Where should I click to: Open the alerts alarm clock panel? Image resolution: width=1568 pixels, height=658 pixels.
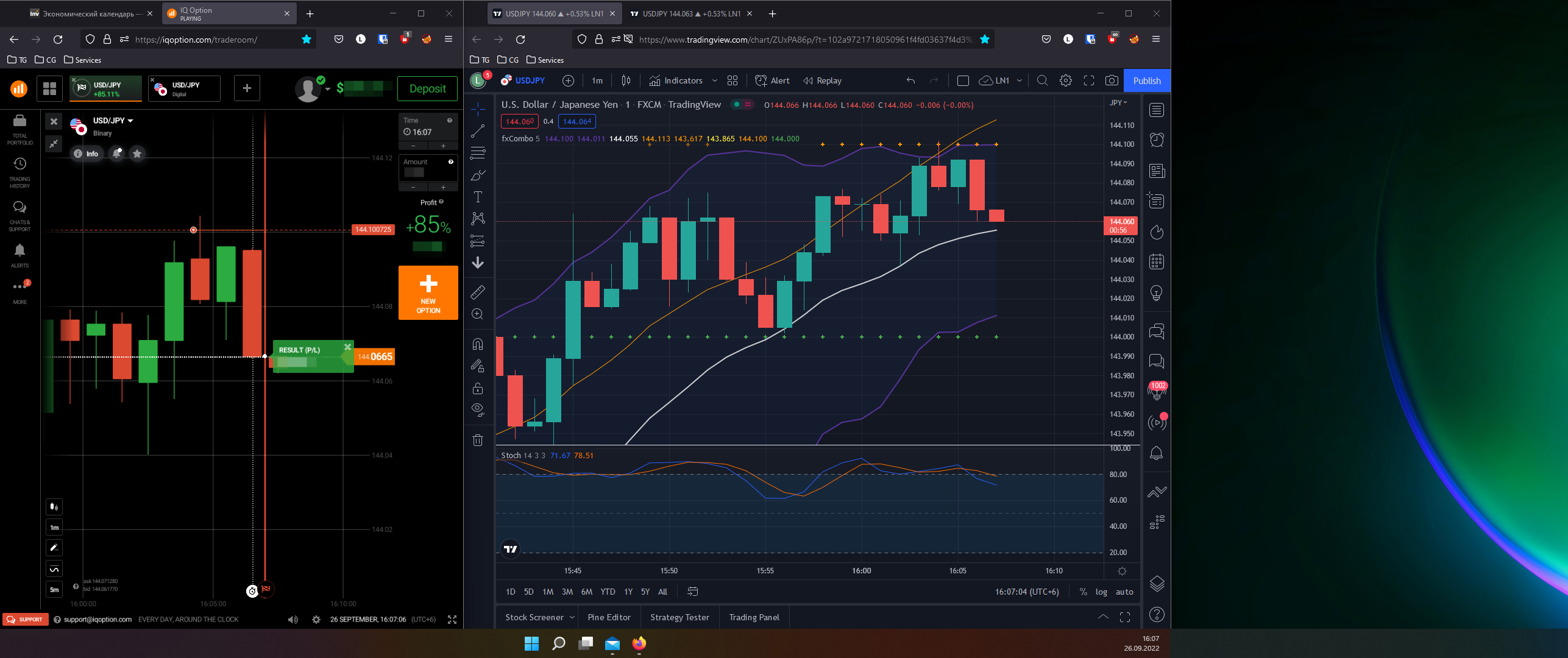click(x=1157, y=140)
